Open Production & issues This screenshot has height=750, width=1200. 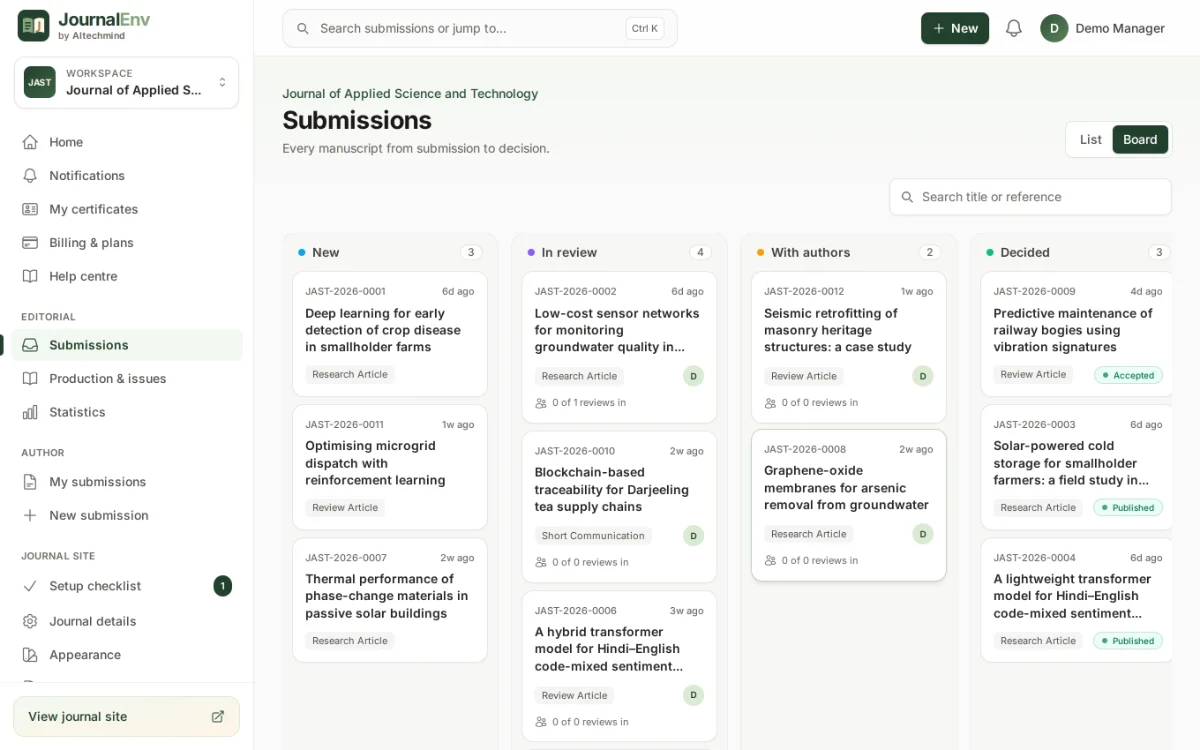pyautogui.click(x=127, y=378)
